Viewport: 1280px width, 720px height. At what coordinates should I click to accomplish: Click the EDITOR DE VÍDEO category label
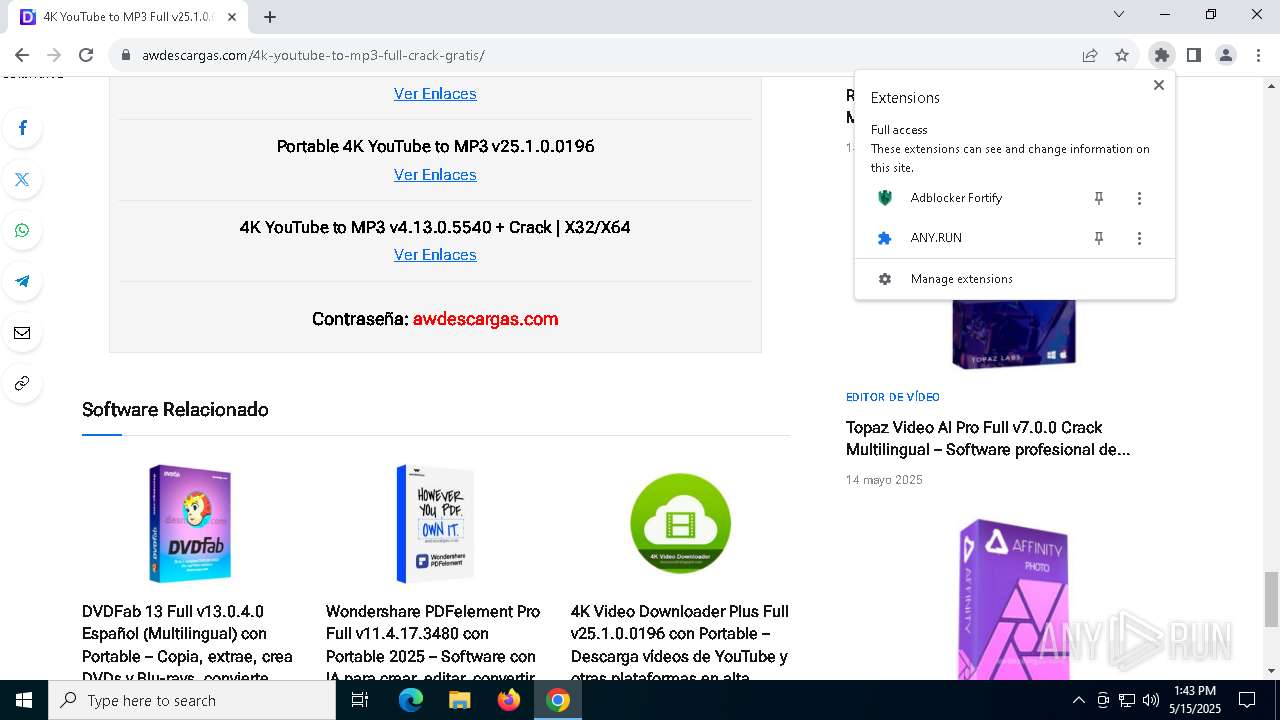tap(893, 397)
